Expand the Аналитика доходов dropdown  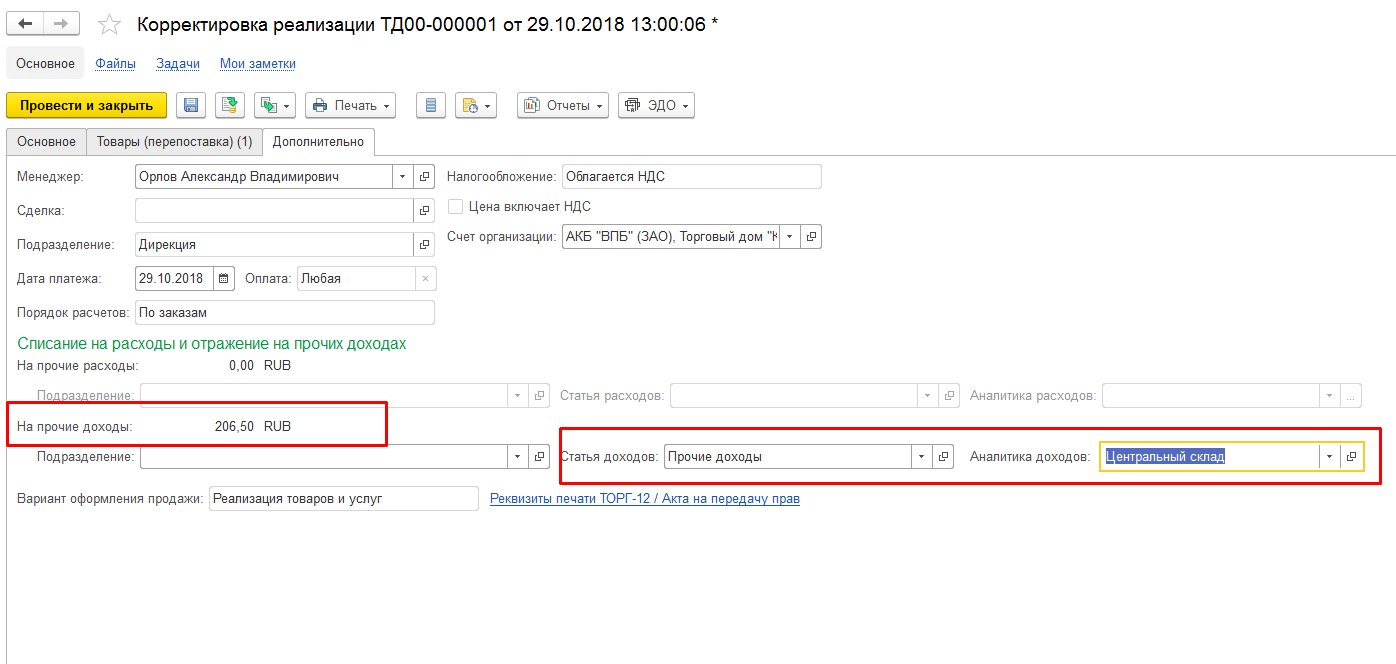(1329, 456)
